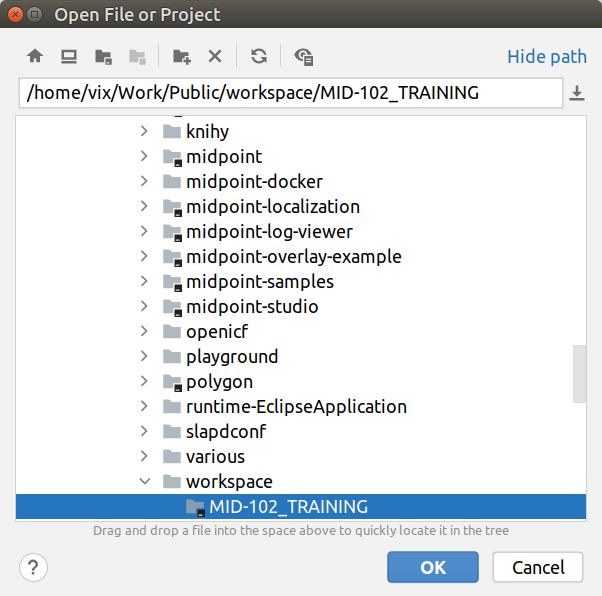Delete the selection using the X icon
The image size is (602, 596).
click(x=215, y=56)
